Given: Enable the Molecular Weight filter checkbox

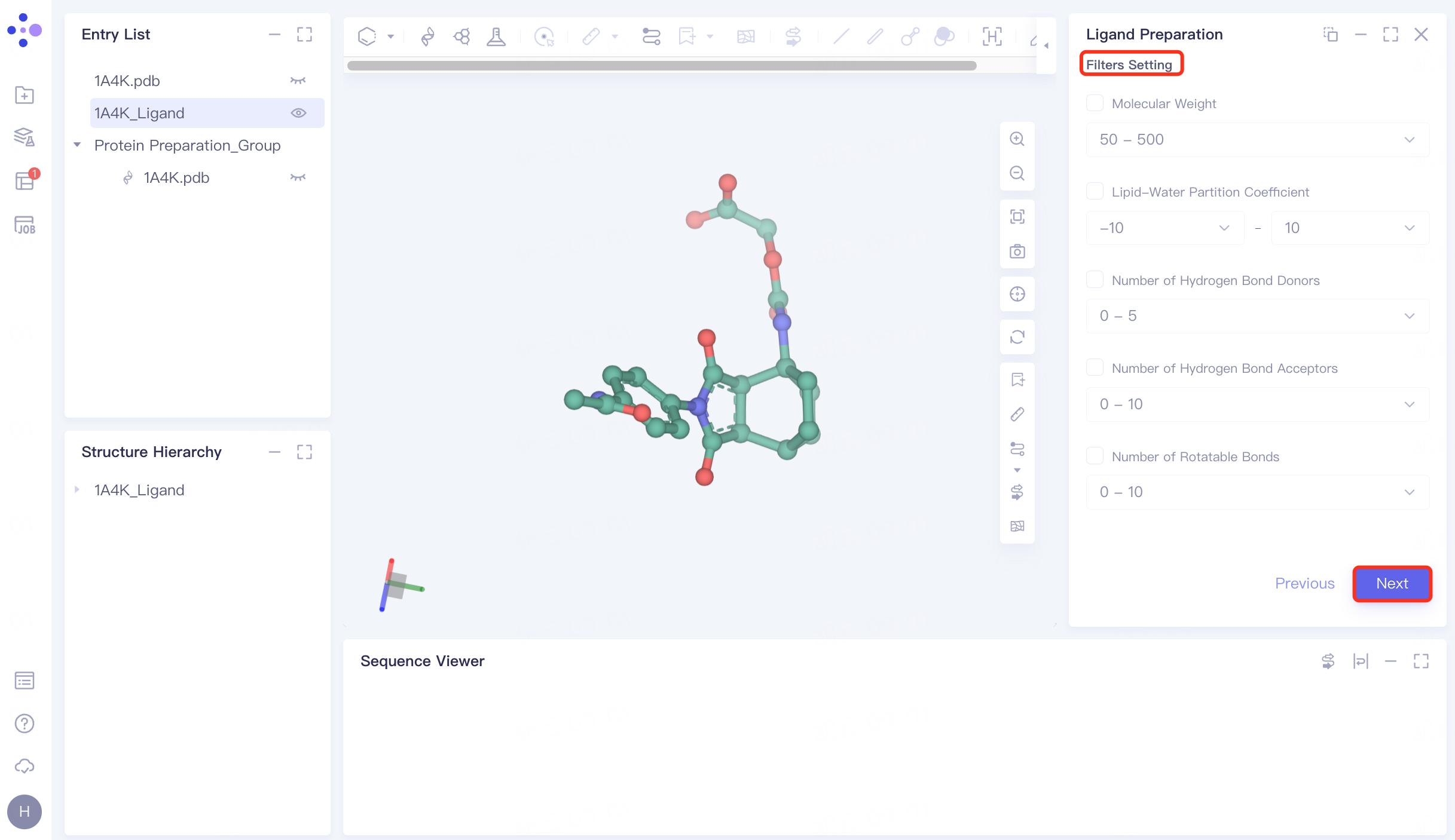Looking at the screenshot, I should point(1095,102).
